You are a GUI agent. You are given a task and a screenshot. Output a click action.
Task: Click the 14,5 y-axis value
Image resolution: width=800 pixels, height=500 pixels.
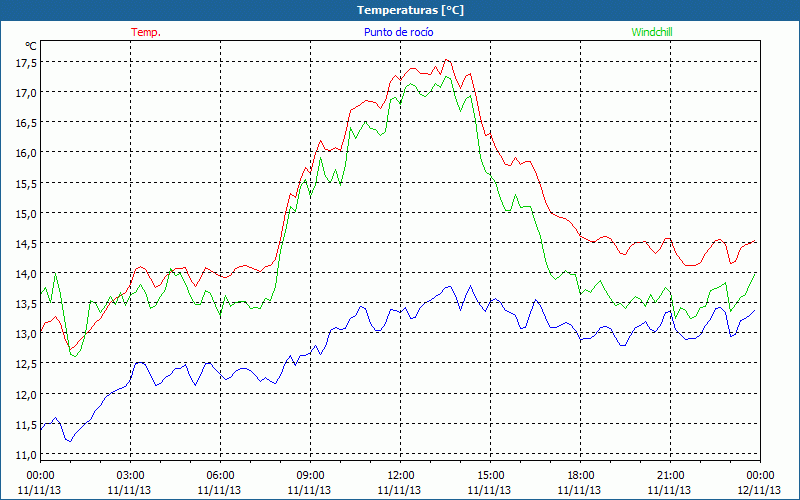pyautogui.click(x=27, y=243)
